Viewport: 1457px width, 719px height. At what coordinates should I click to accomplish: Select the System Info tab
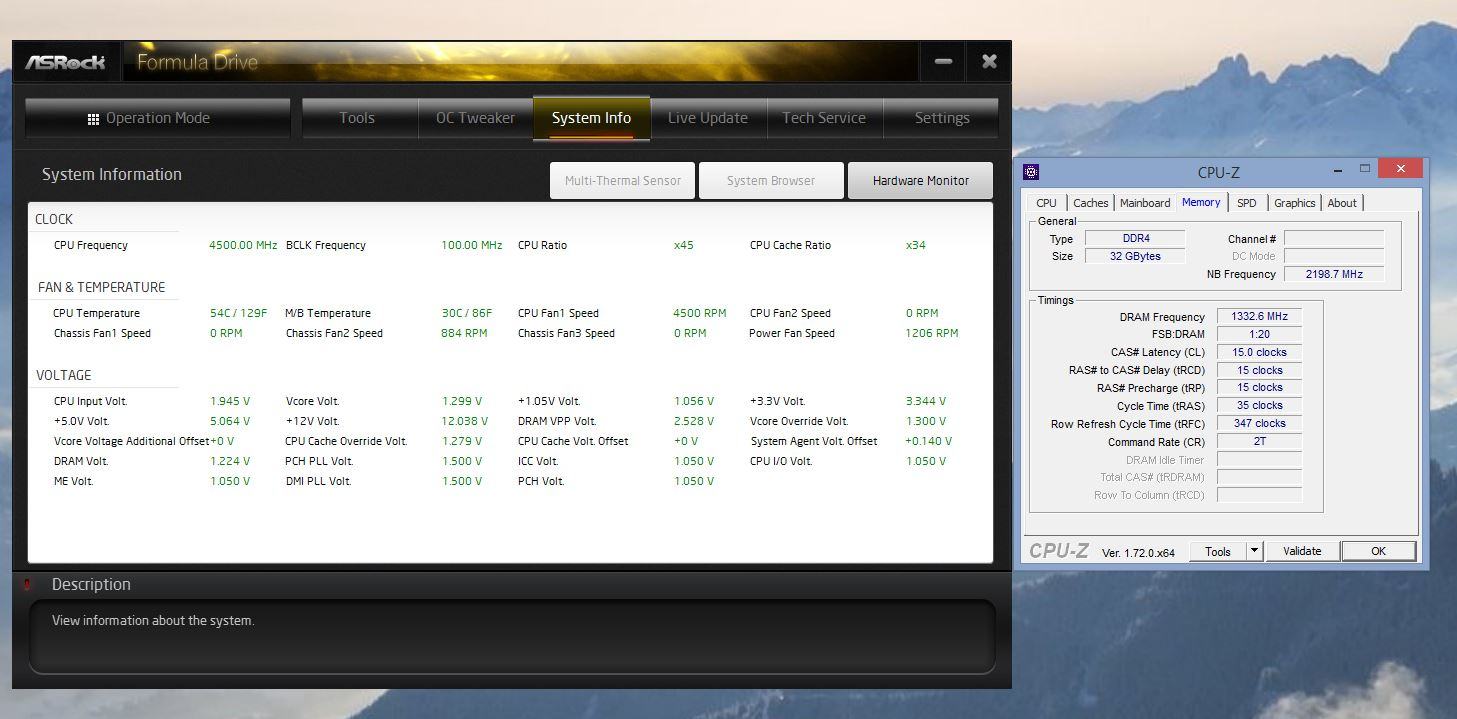click(591, 118)
